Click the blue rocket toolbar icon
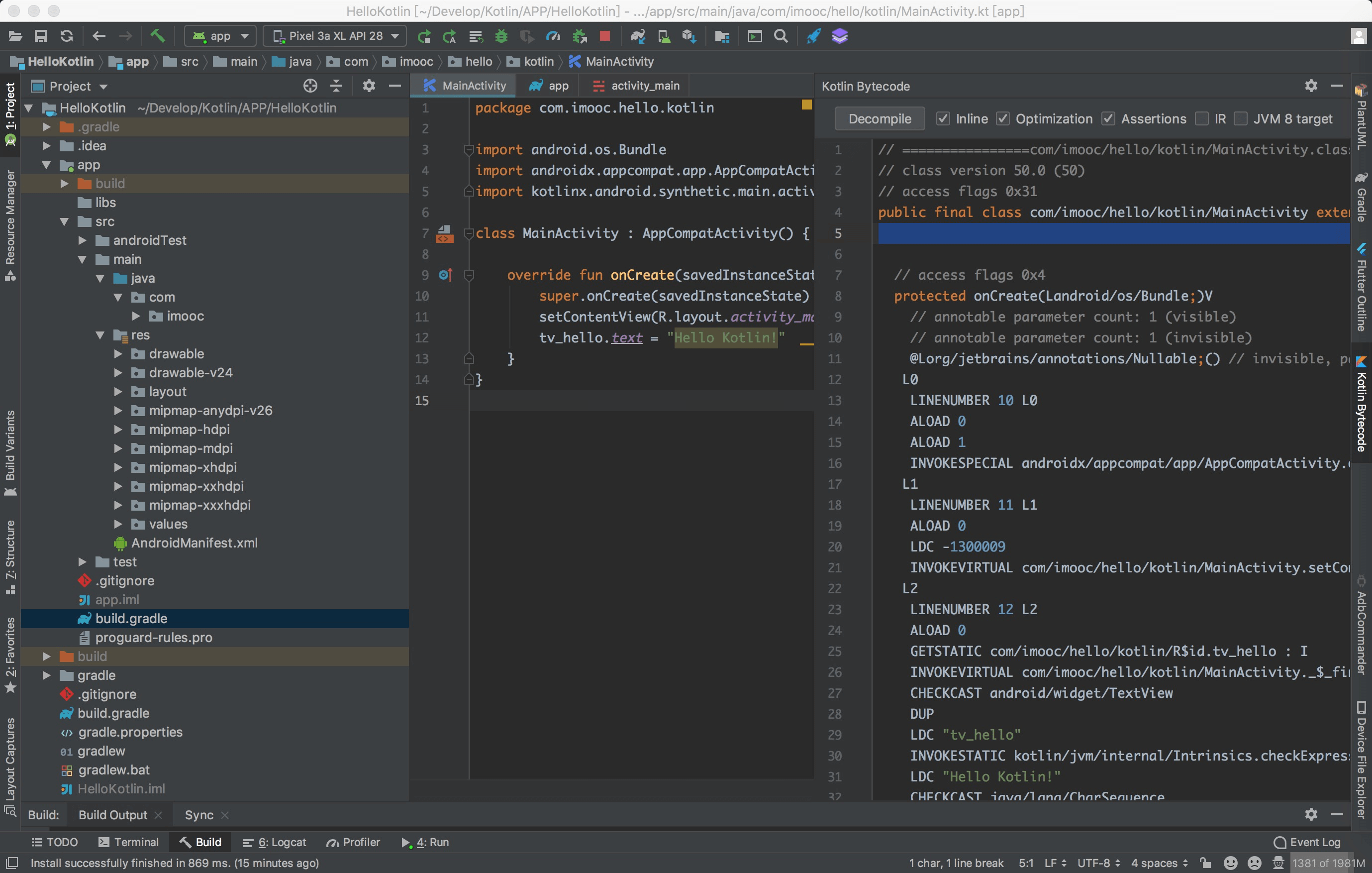 pos(813,36)
